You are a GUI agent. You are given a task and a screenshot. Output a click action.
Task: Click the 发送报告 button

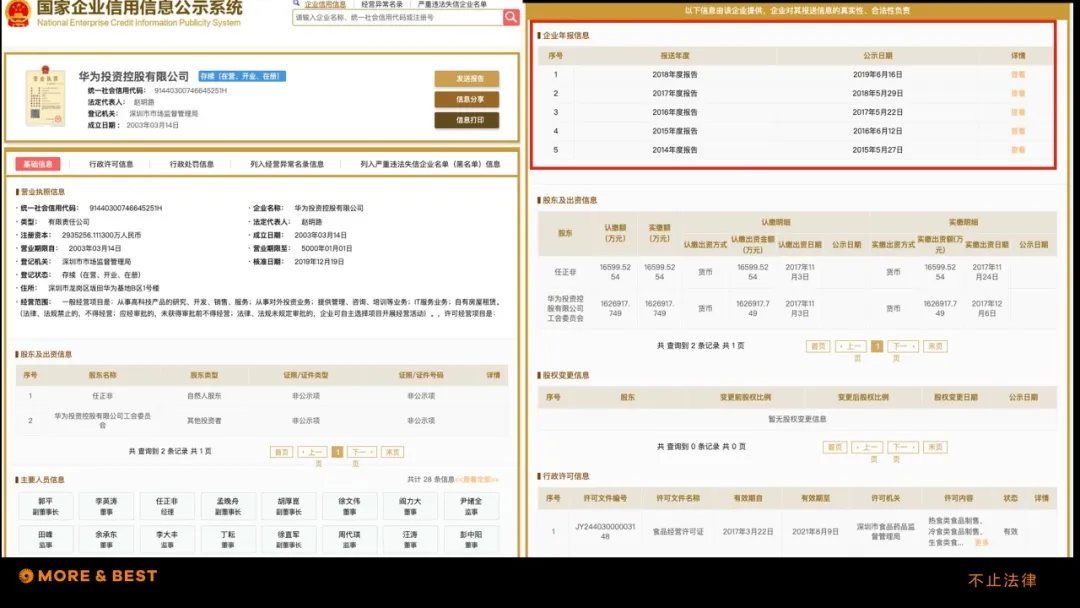pos(467,78)
